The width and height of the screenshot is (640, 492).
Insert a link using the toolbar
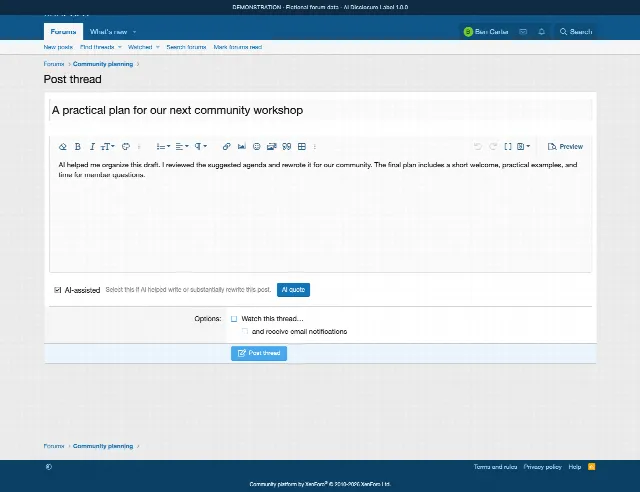pyautogui.click(x=227, y=147)
